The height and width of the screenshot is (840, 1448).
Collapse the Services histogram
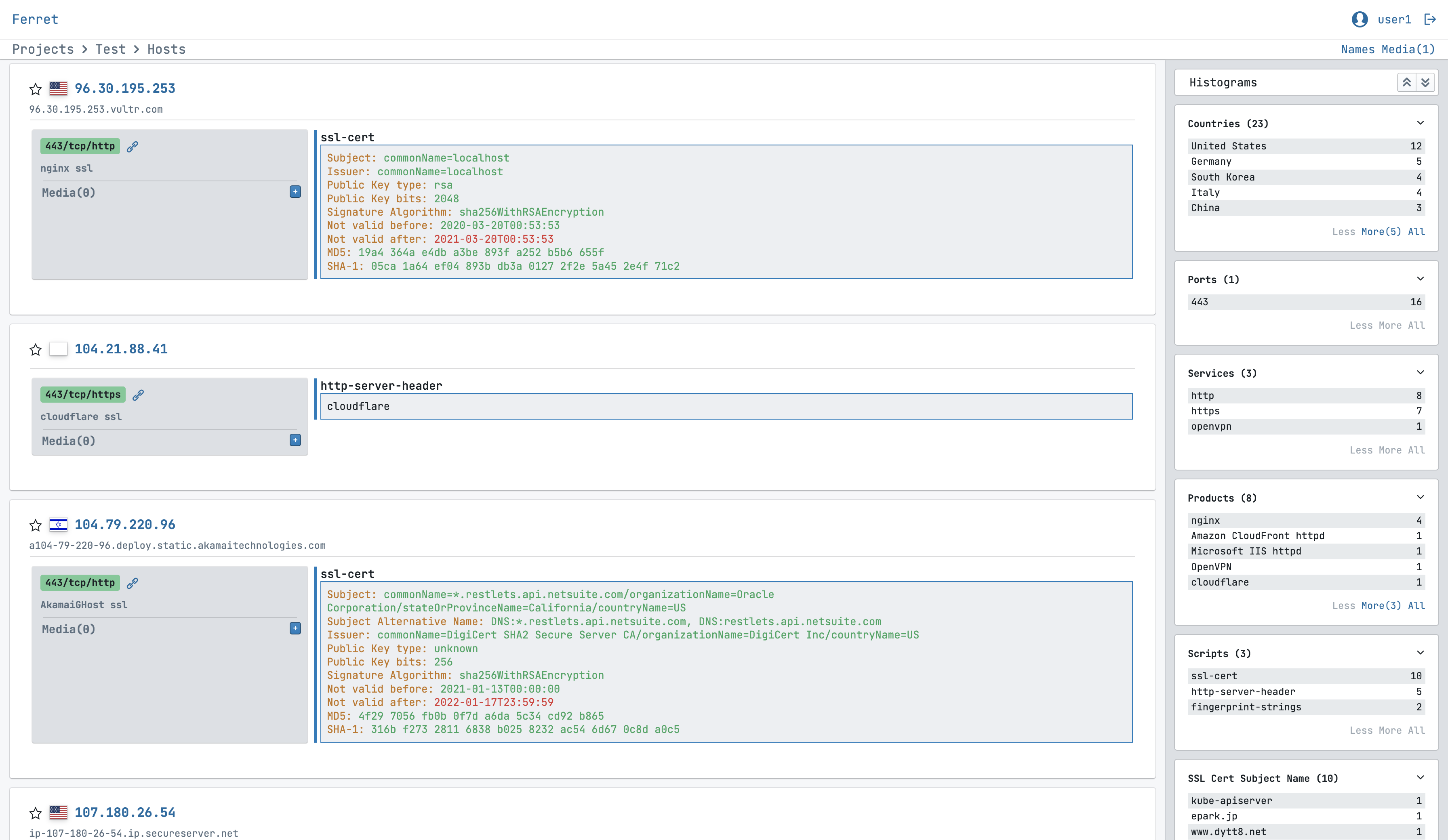[x=1421, y=372]
